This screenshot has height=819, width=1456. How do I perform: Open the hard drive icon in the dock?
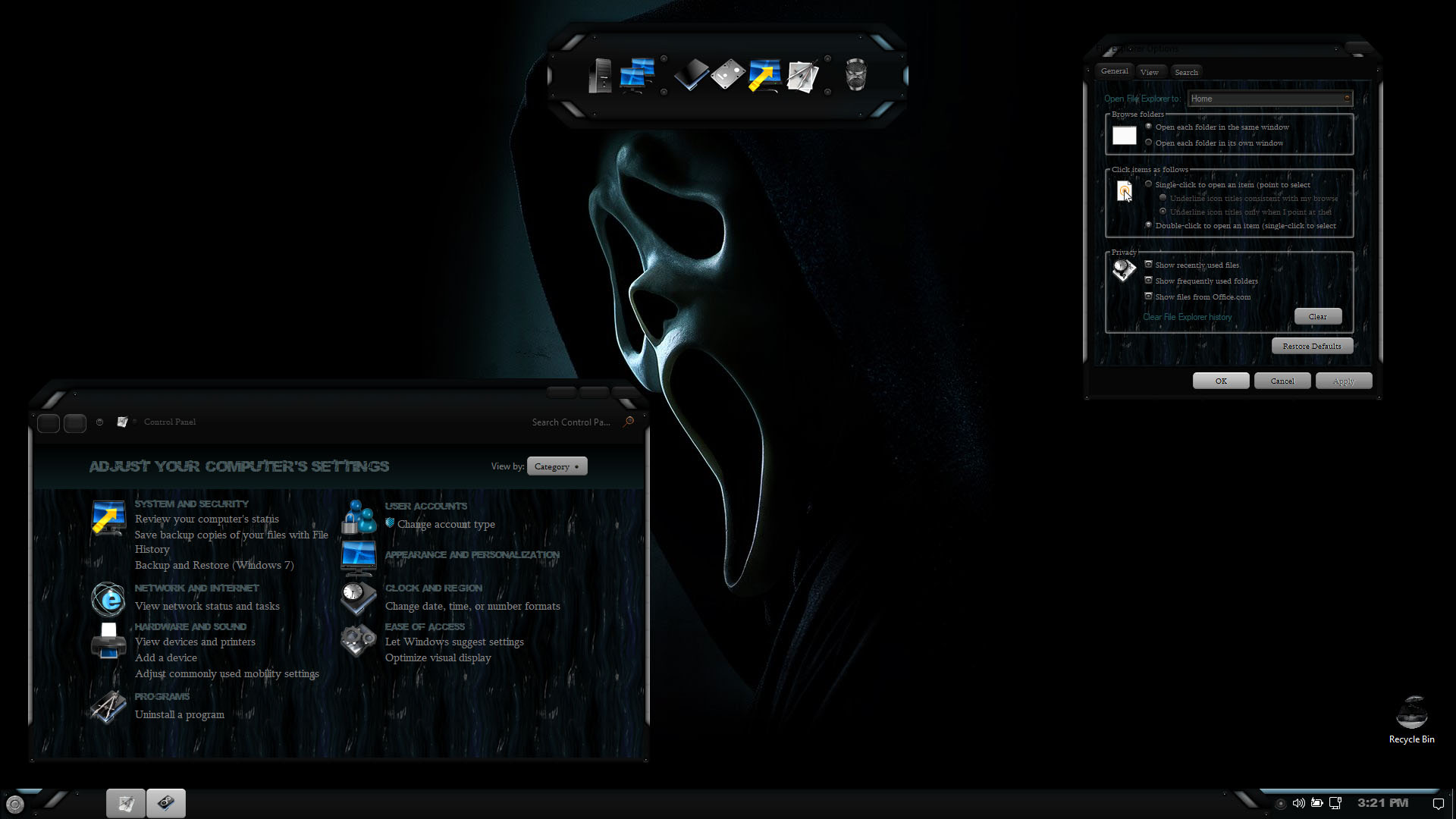[x=728, y=76]
